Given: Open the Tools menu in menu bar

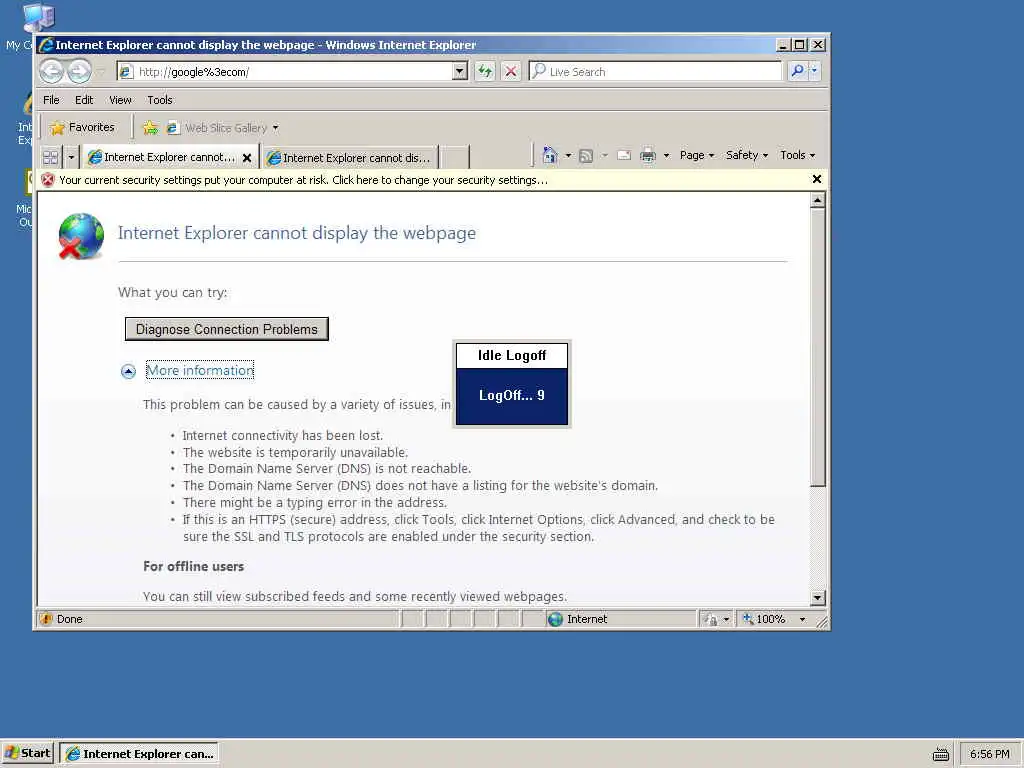Looking at the screenshot, I should click(159, 100).
